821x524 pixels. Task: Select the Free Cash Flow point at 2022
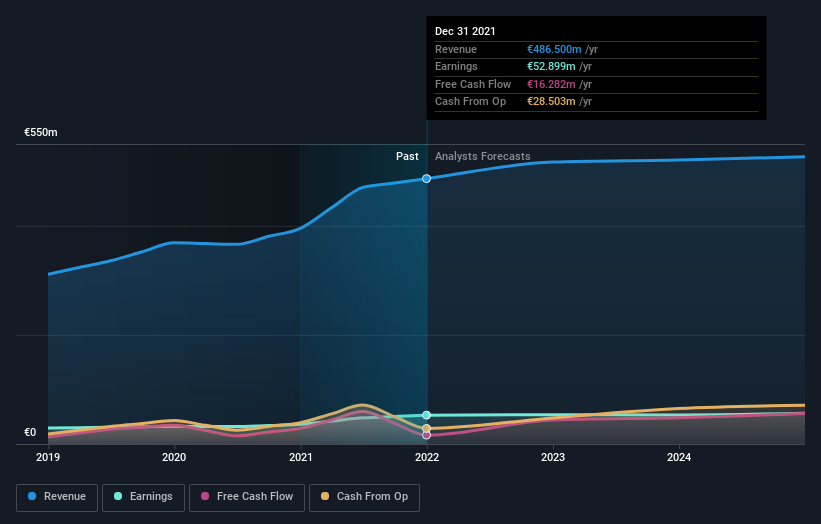[x=427, y=435]
